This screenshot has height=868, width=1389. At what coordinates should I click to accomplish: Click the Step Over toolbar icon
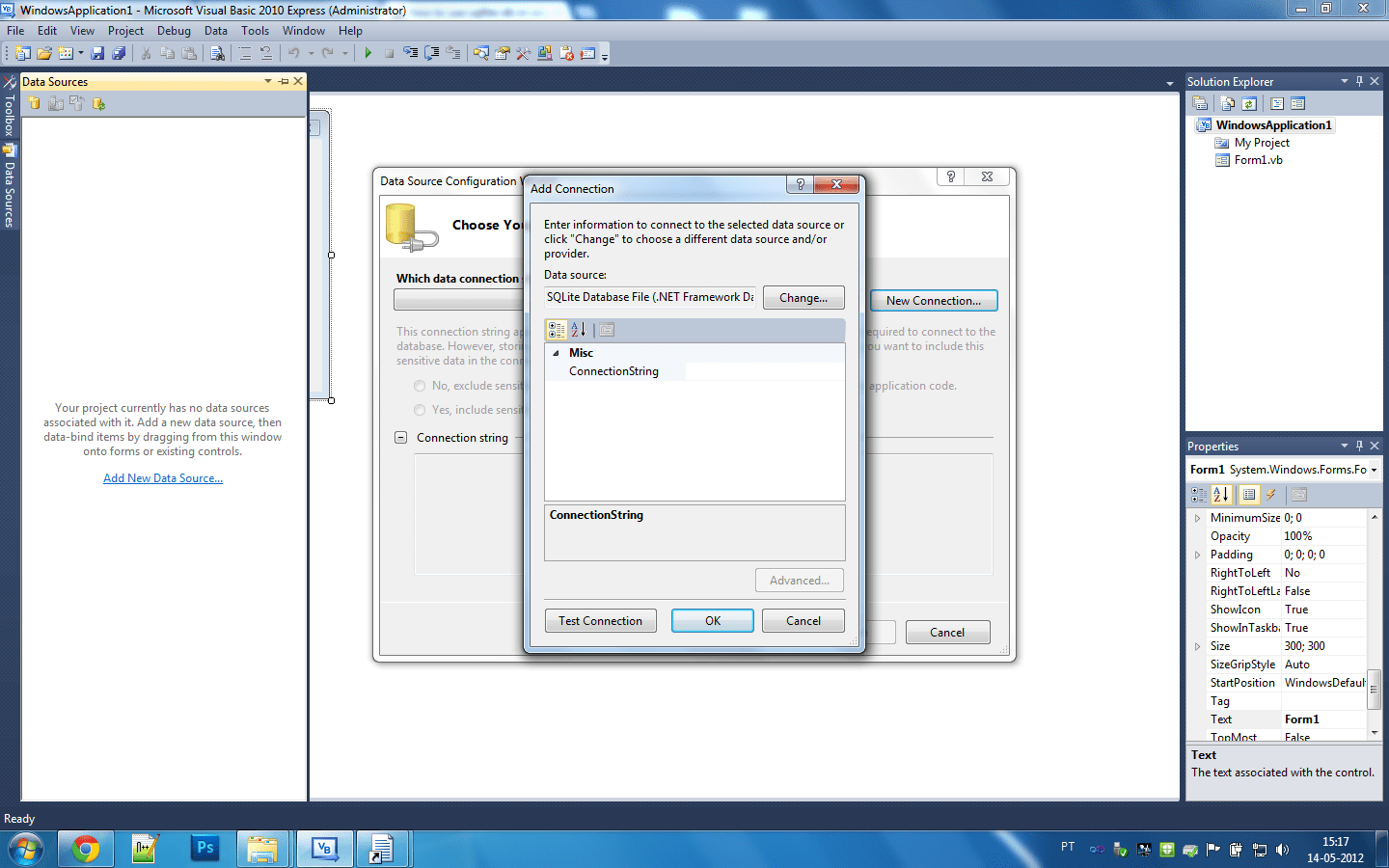pos(431,53)
